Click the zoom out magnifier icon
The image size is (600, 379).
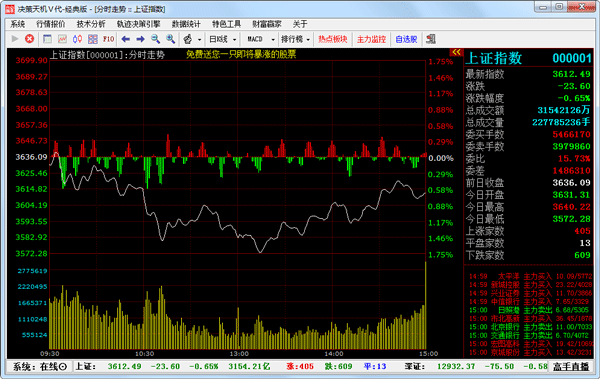(155, 39)
